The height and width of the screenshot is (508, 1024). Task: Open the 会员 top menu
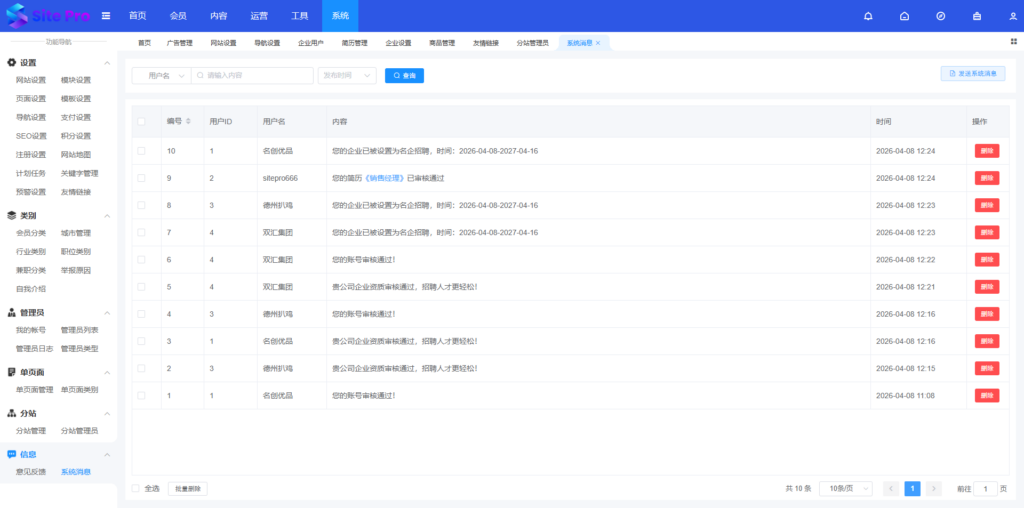(x=178, y=16)
